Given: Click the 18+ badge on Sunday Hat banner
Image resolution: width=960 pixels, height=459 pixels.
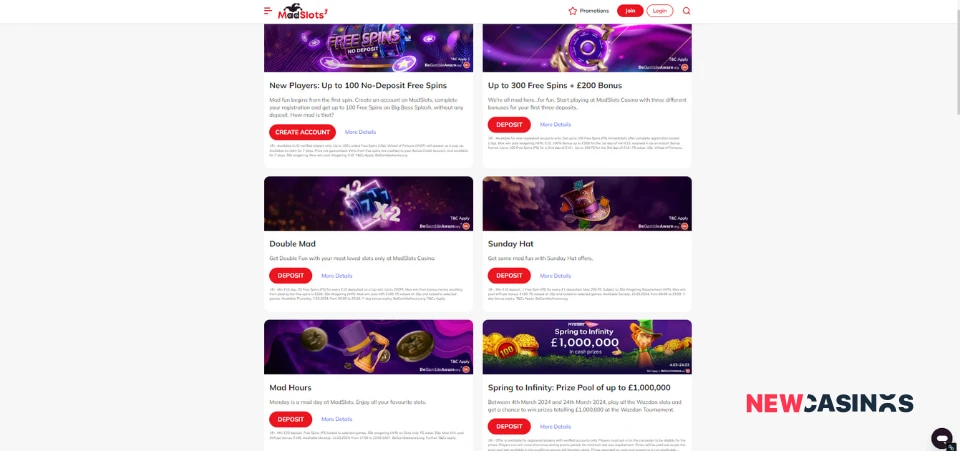Looking at the screenshot, I should click(x=684, y=226).
